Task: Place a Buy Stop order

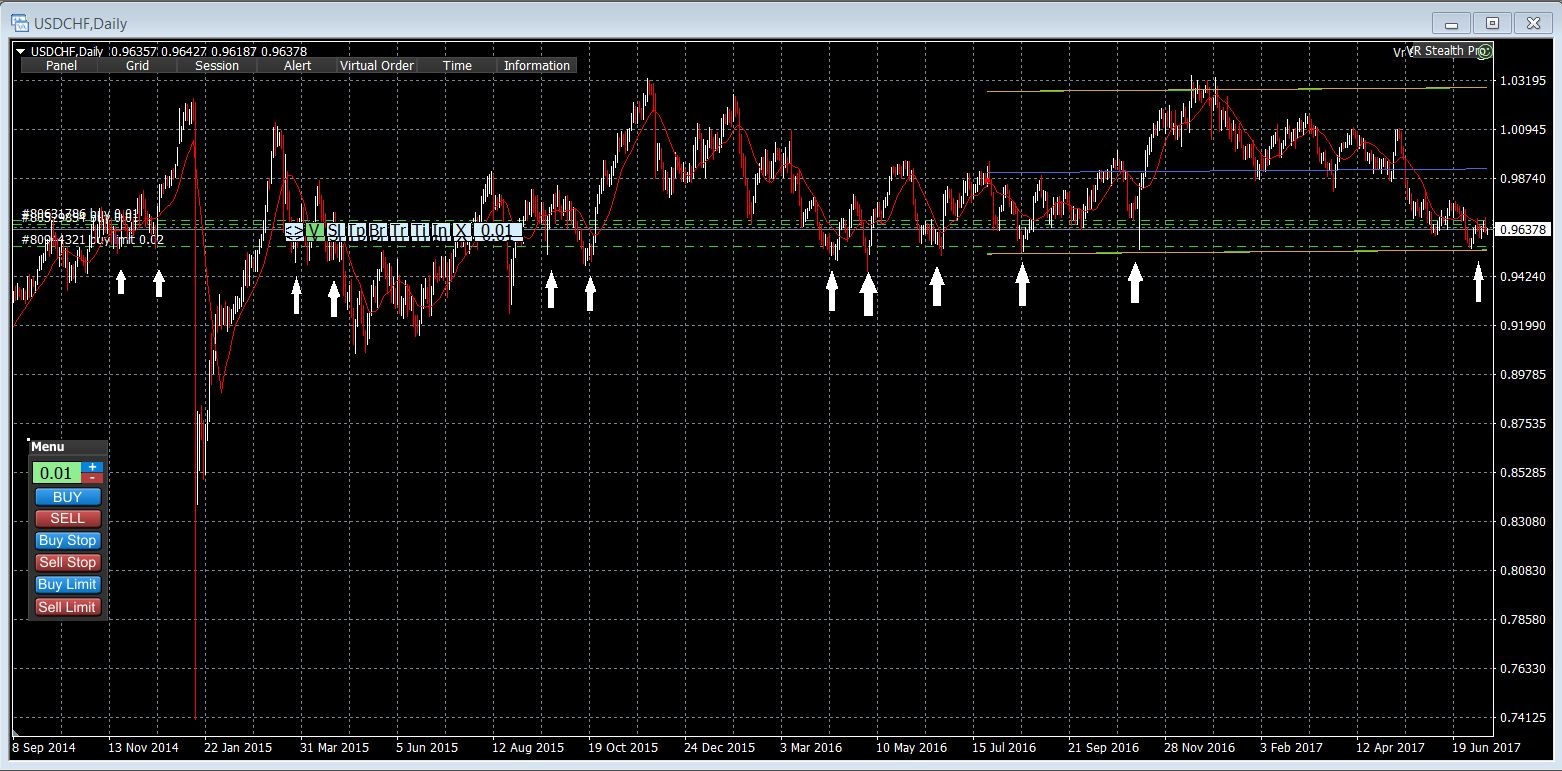Action: click(x=67, y=540)
